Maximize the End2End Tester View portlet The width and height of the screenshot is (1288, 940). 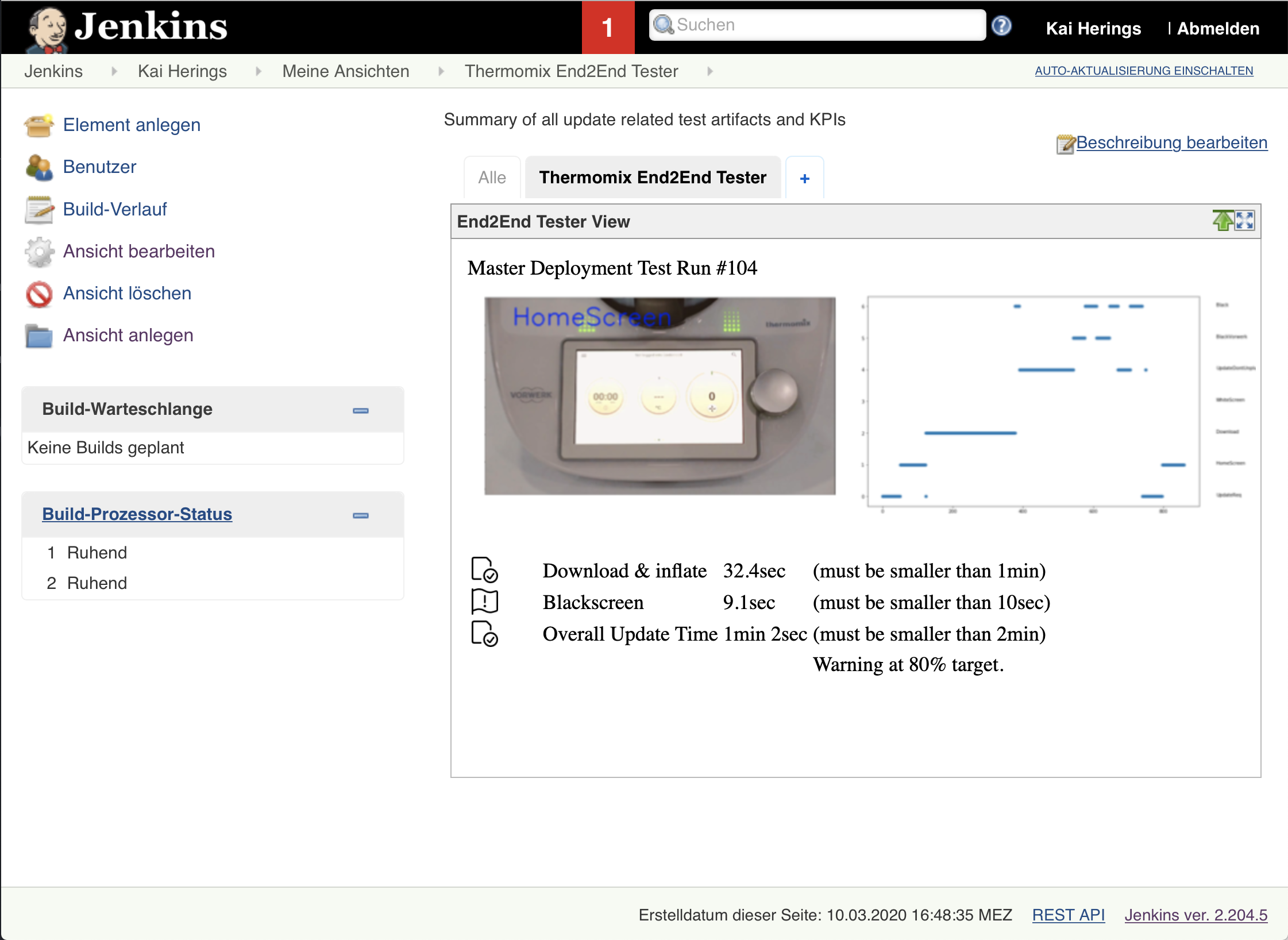click(x=1245, y=221)
